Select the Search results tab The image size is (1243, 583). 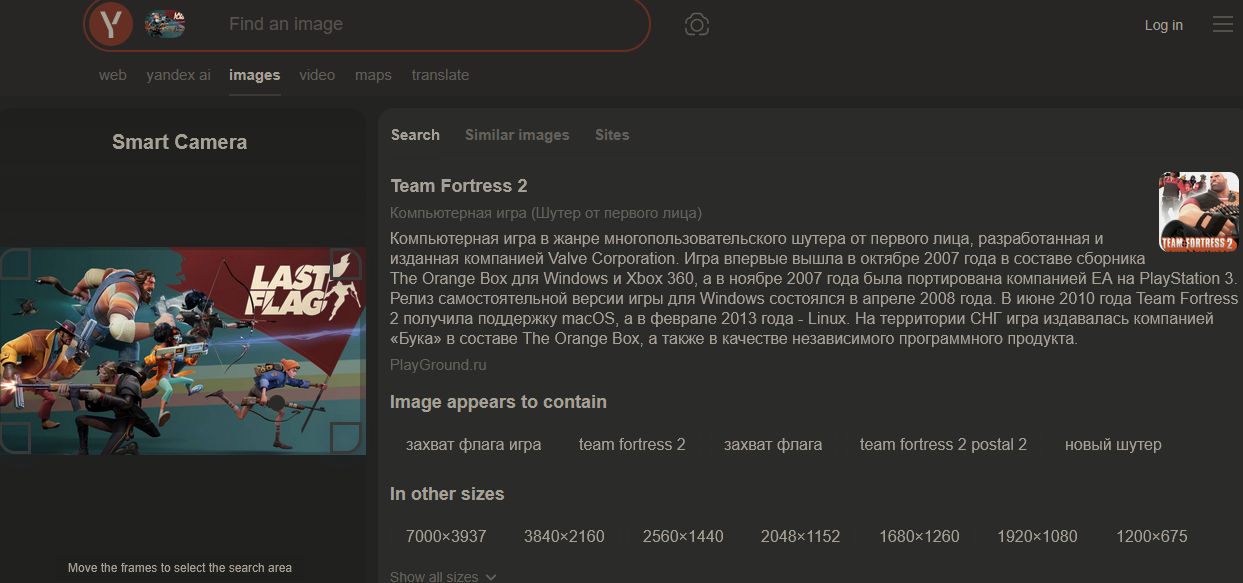click(x=415, y=135)
